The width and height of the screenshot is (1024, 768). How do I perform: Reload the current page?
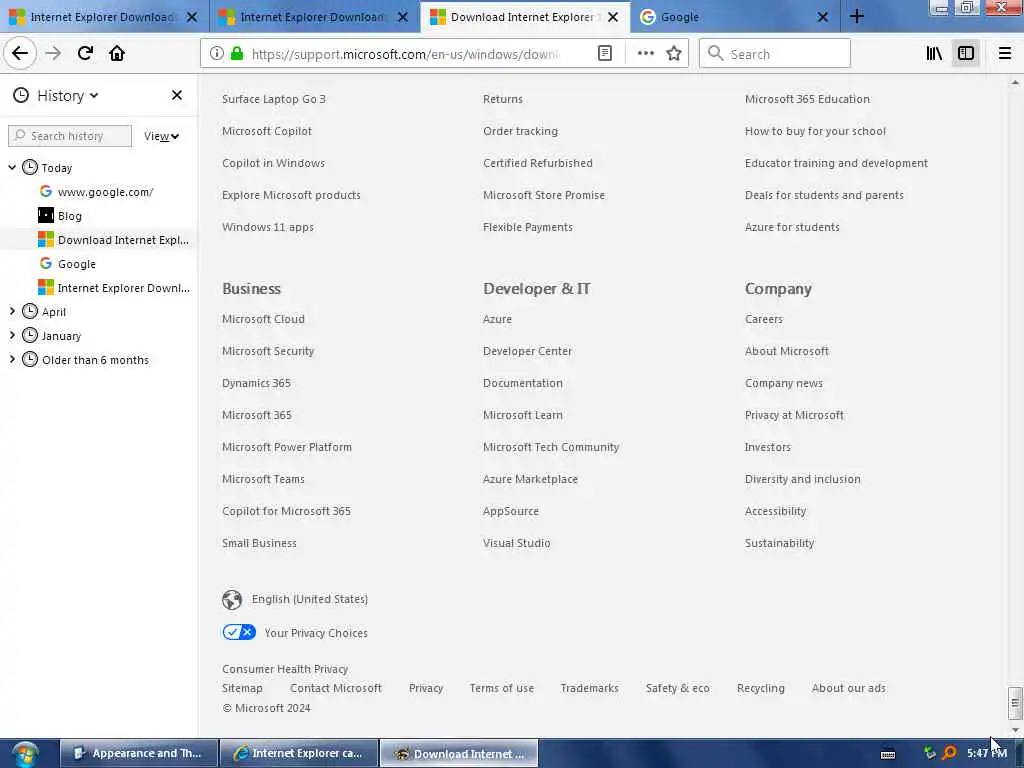click(85, 54)
